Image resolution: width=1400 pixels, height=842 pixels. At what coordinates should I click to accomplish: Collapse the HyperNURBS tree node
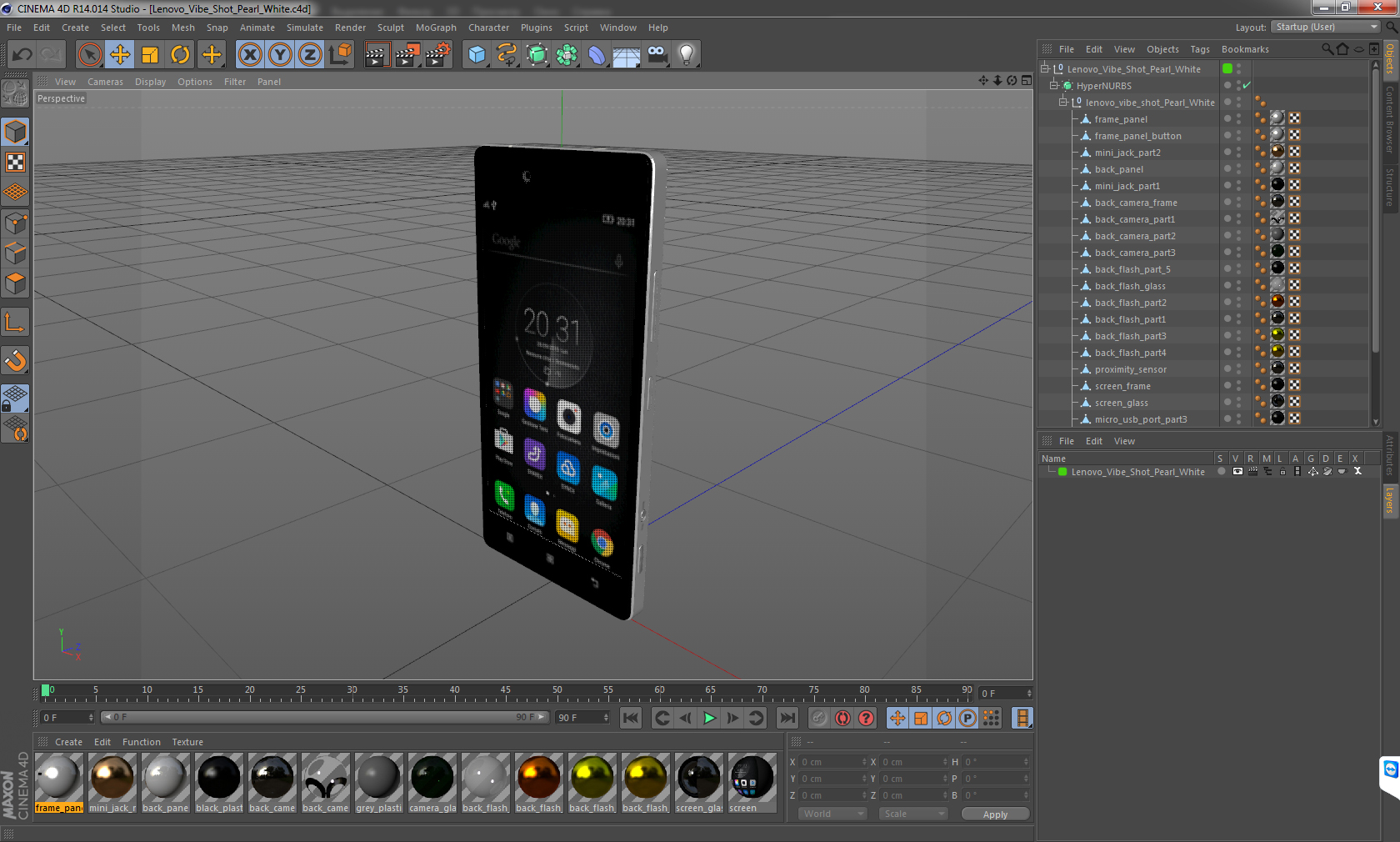coord(1054,85)
